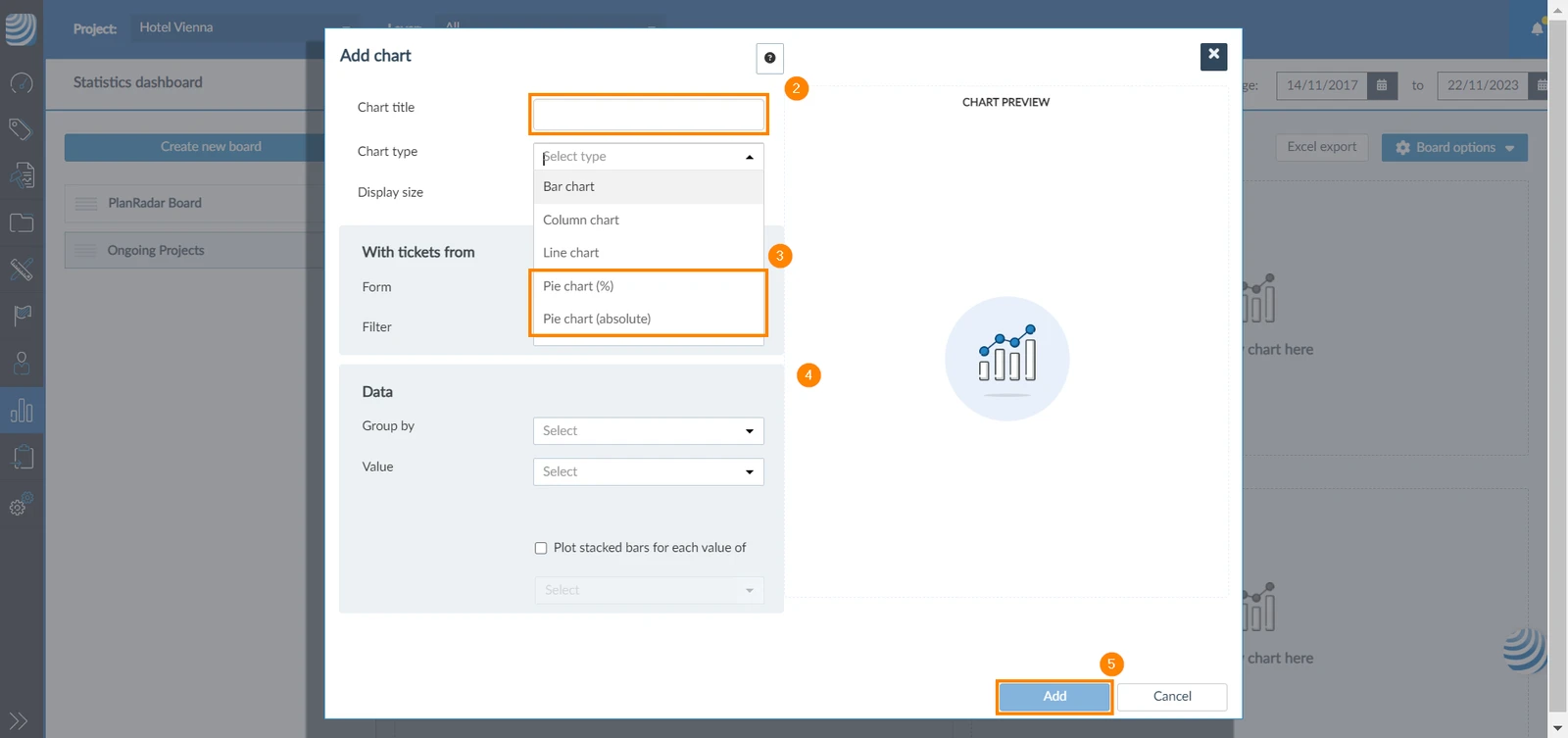Viewport: 1568px width, 738px height.
Task: Open the flag sidebar icon
Action: [x=22, y=316]
